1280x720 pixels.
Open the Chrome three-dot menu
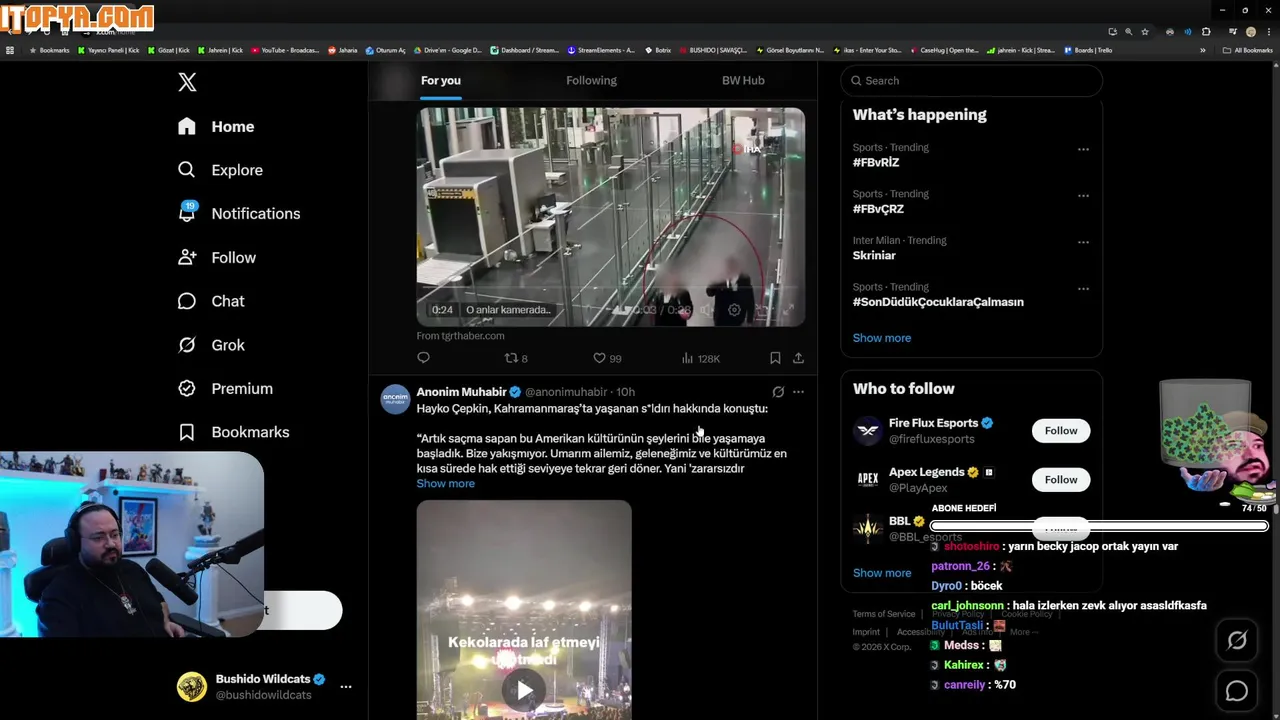point(1267,32)
